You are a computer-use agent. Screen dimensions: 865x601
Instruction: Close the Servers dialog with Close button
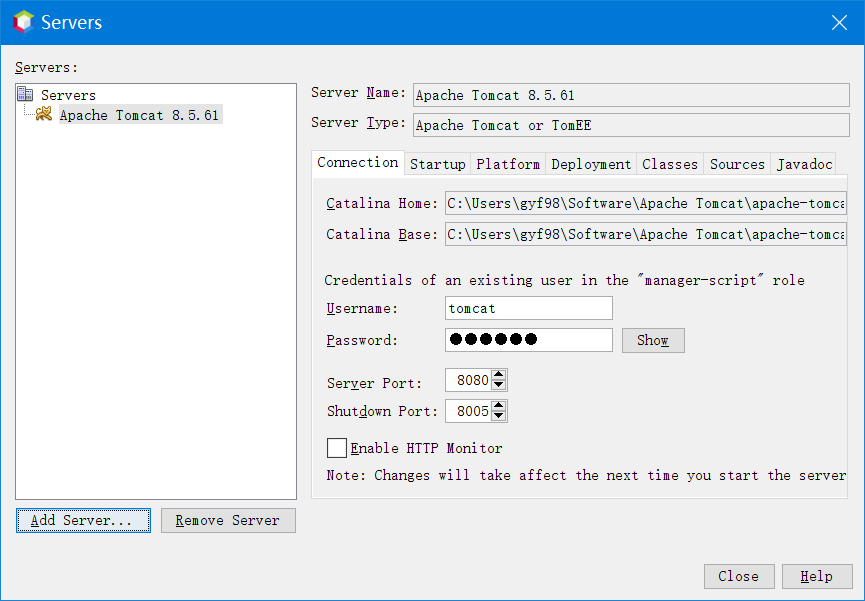click(739, 577)
